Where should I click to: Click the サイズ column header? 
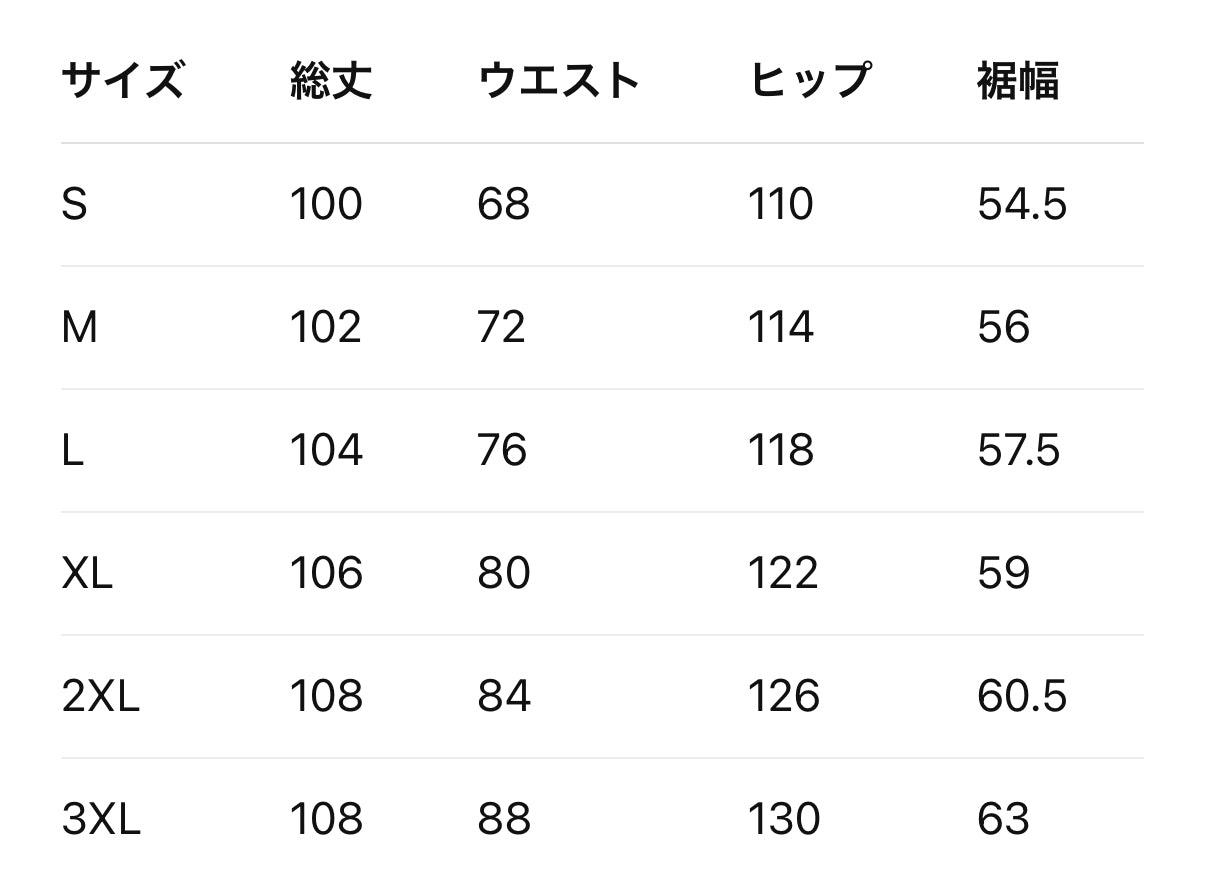(122, 81)
